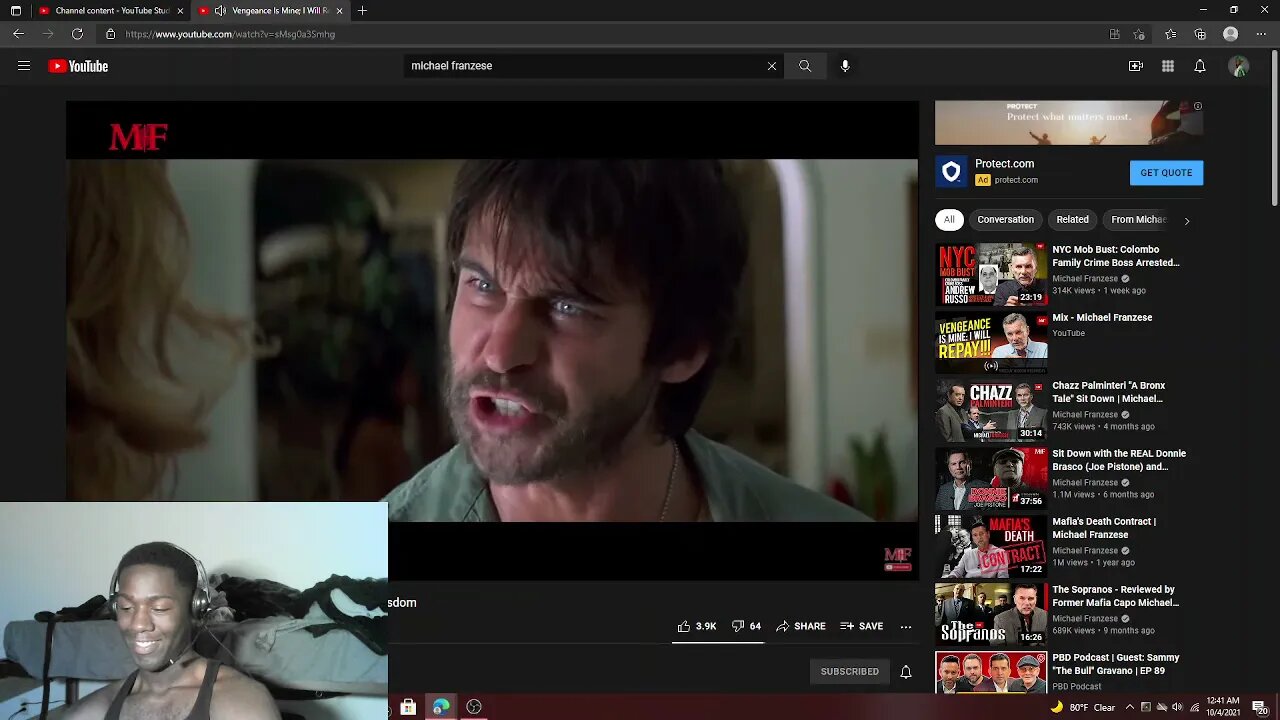1280x720 pixels.
Task: Open the YouTube apps grid
Action: click(x=1168, y=66)
